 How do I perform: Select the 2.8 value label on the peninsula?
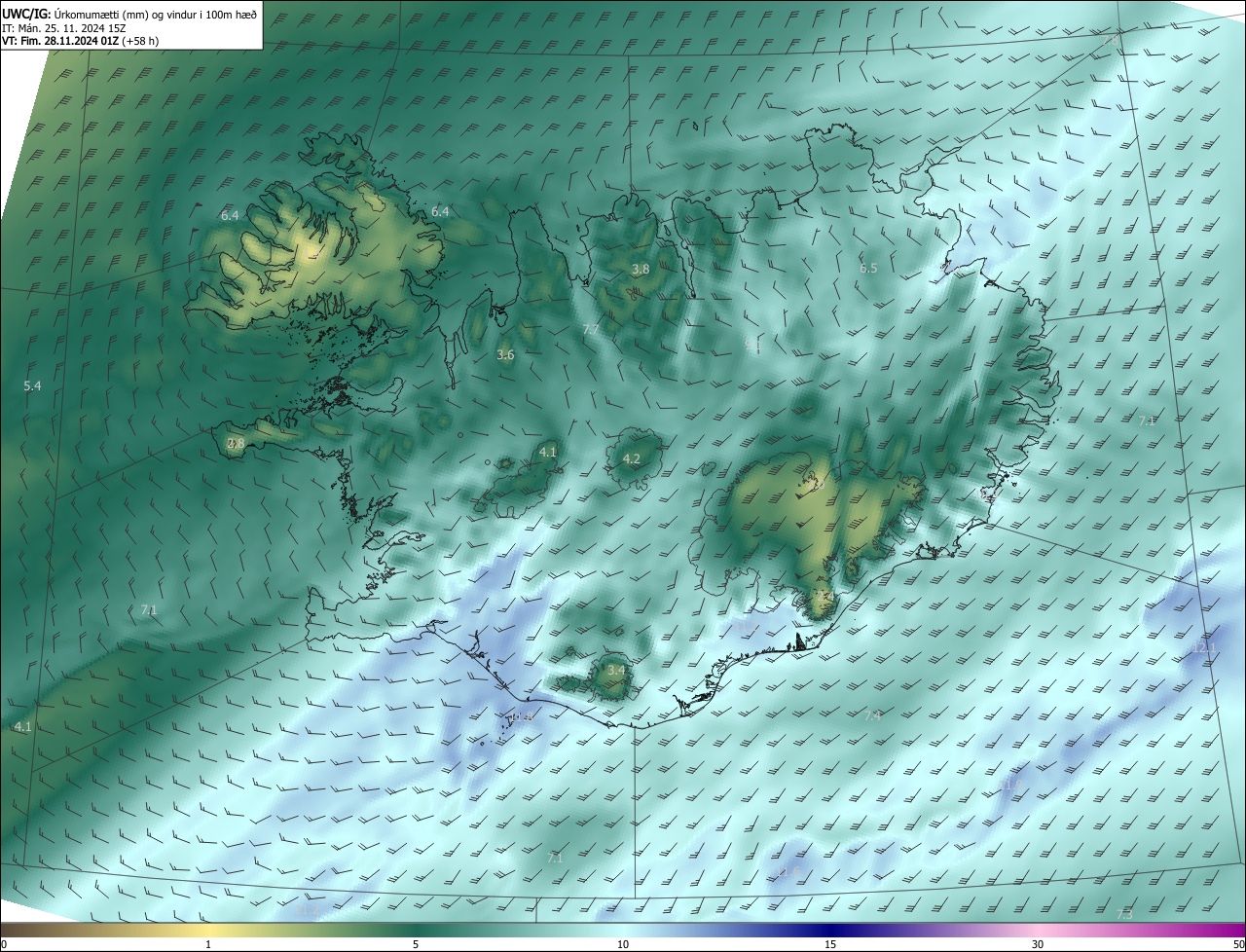[236, 444]
